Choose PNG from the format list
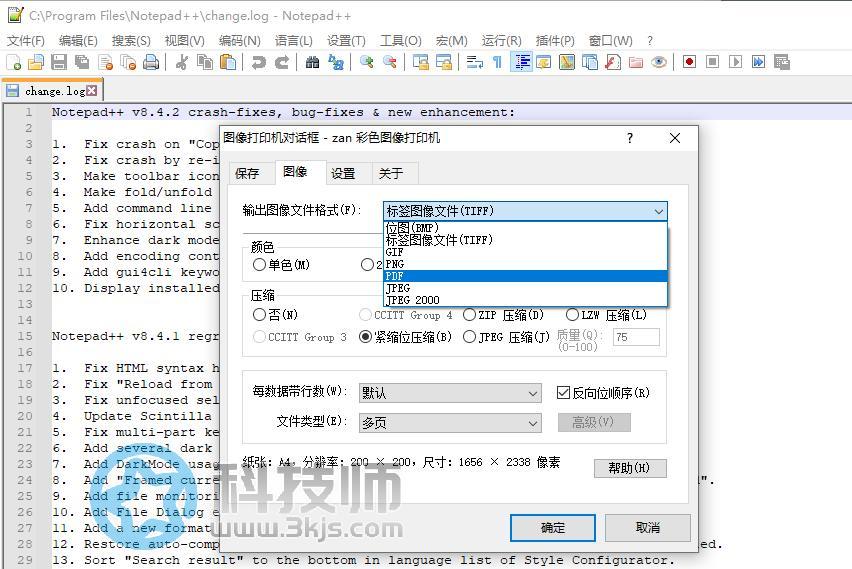This screenshot has width=852, height=569. click(x=525, y=264)
